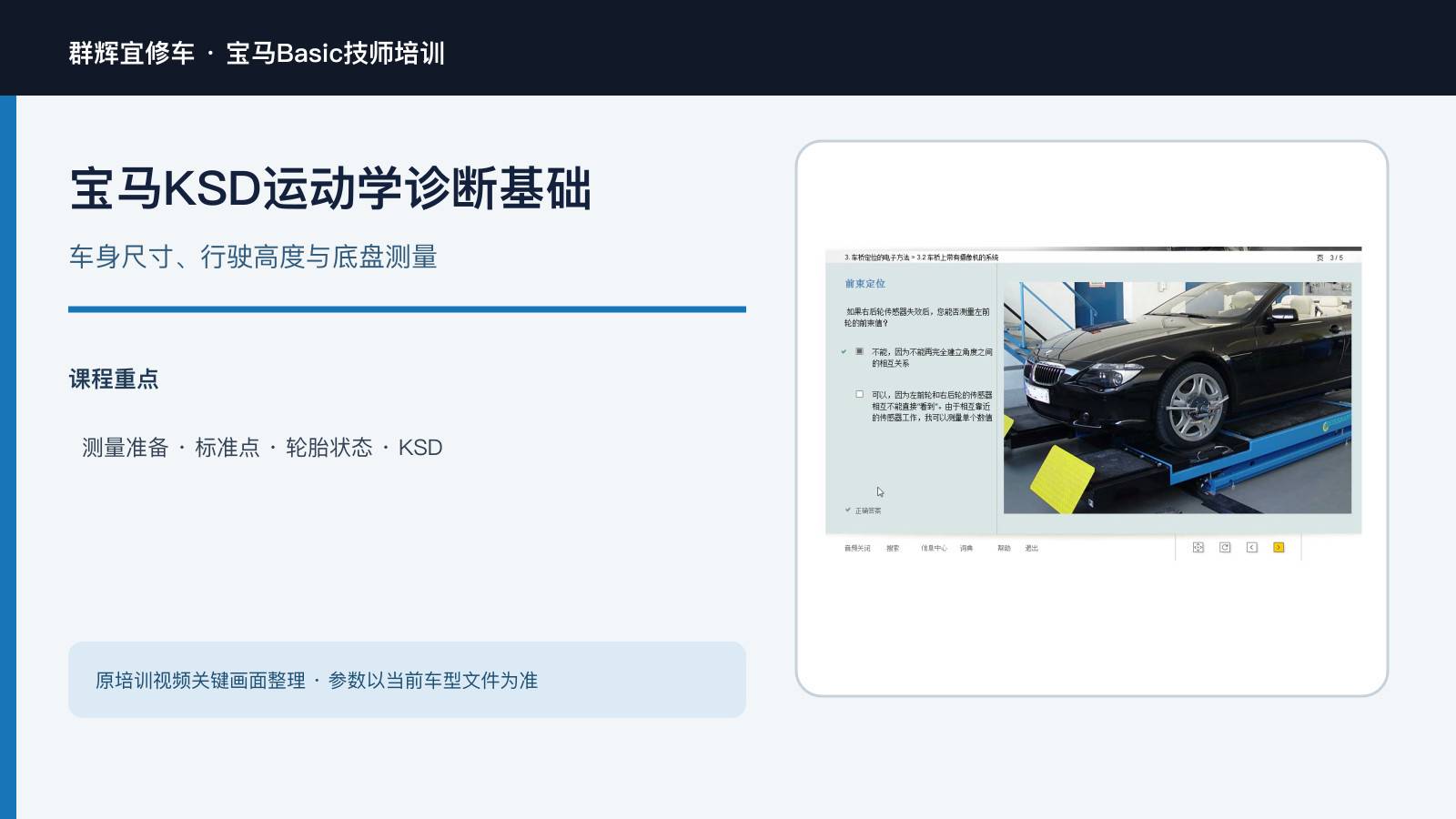
Task: Click the 正确答案 label below the answers
Action: [x=868, y=511]
